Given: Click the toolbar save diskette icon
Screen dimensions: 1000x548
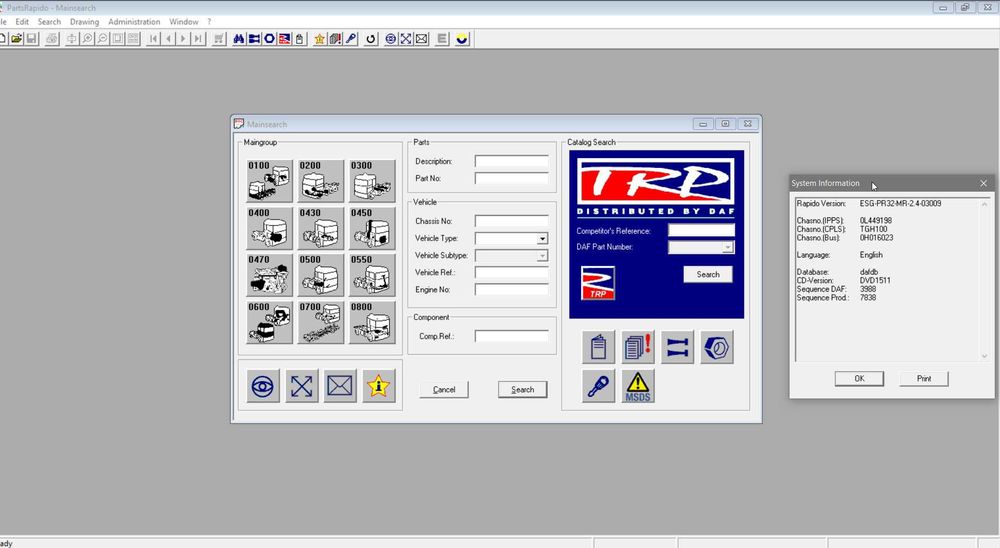Looking at the screenshot, I should click(31, 39).
